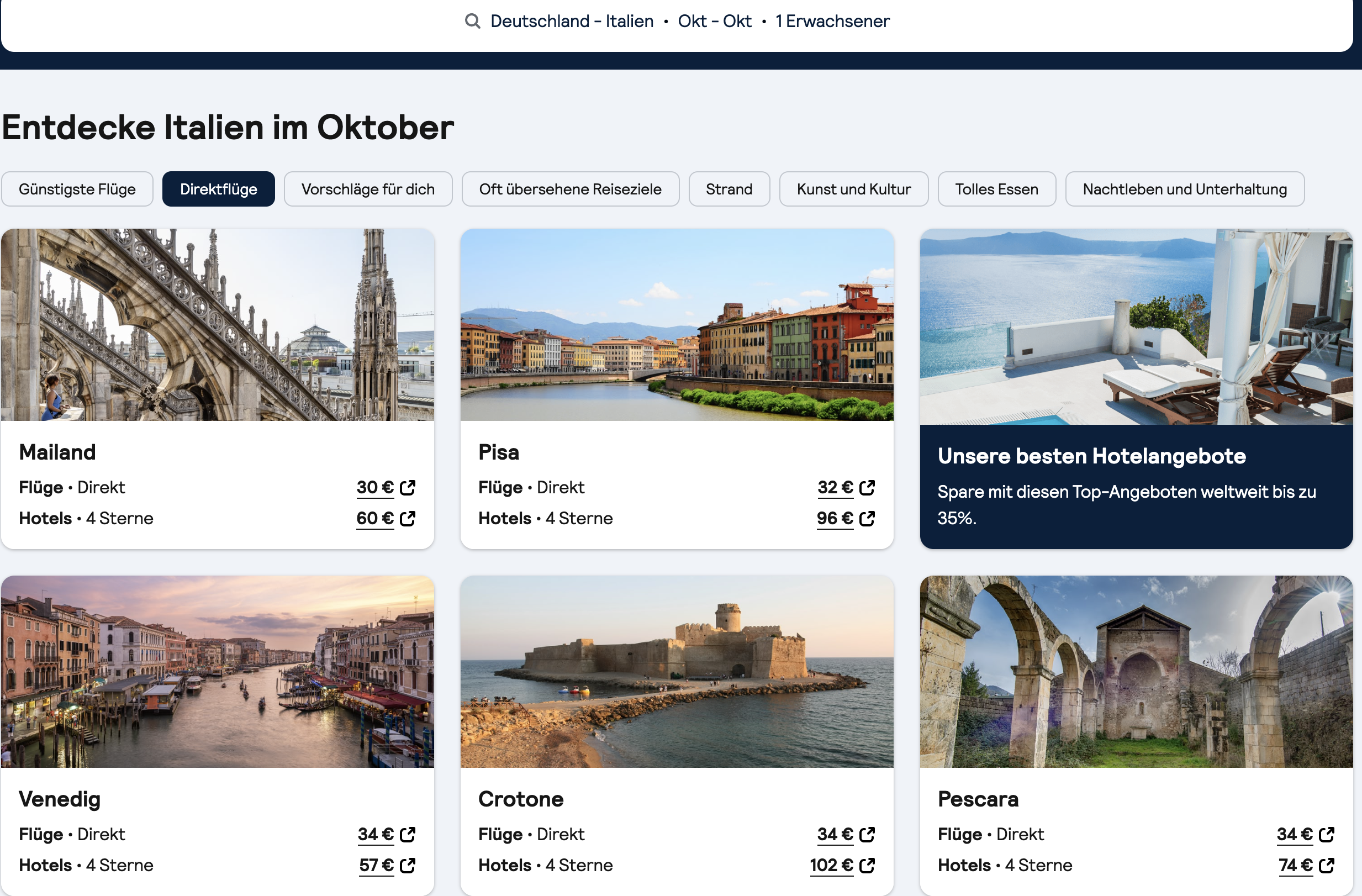Image resolution: width=1362 pixels, height=896 pixels.
Task: Click the Venedig canal photo thumbnail
Action: tap(218, 671)
